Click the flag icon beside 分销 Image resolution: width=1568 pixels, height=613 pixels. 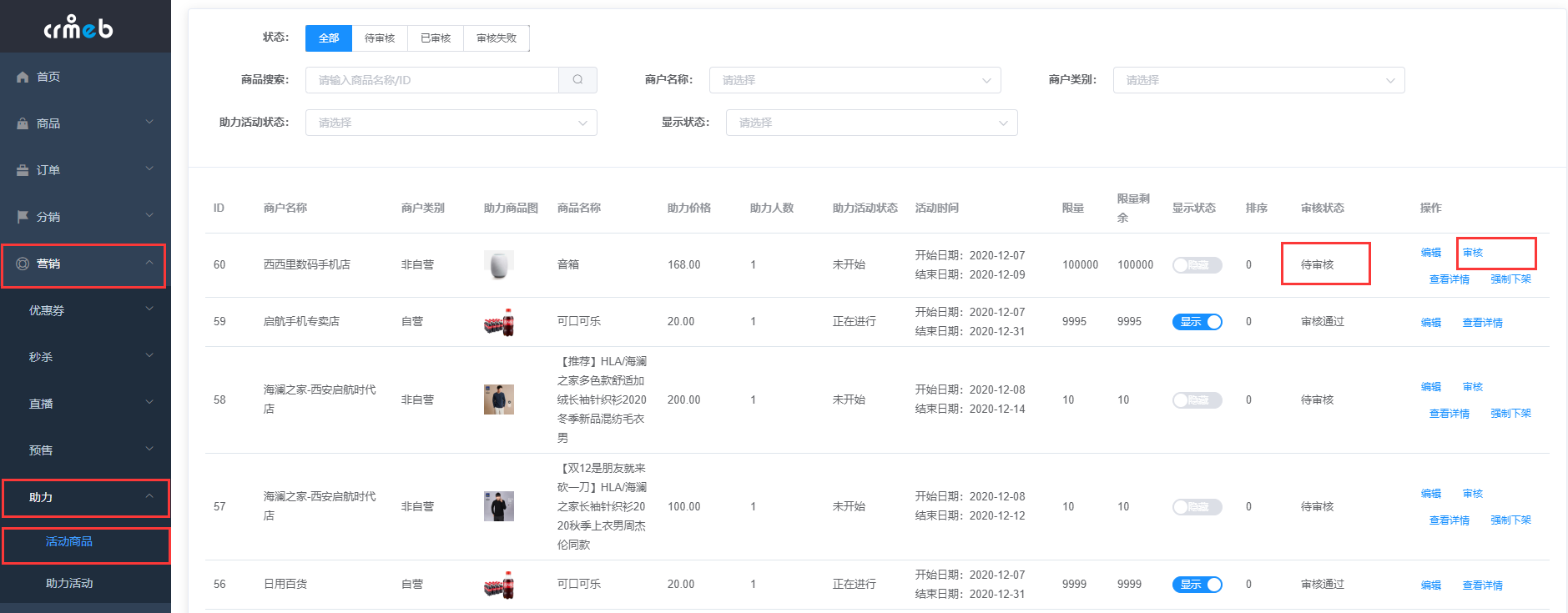point(23,217)
